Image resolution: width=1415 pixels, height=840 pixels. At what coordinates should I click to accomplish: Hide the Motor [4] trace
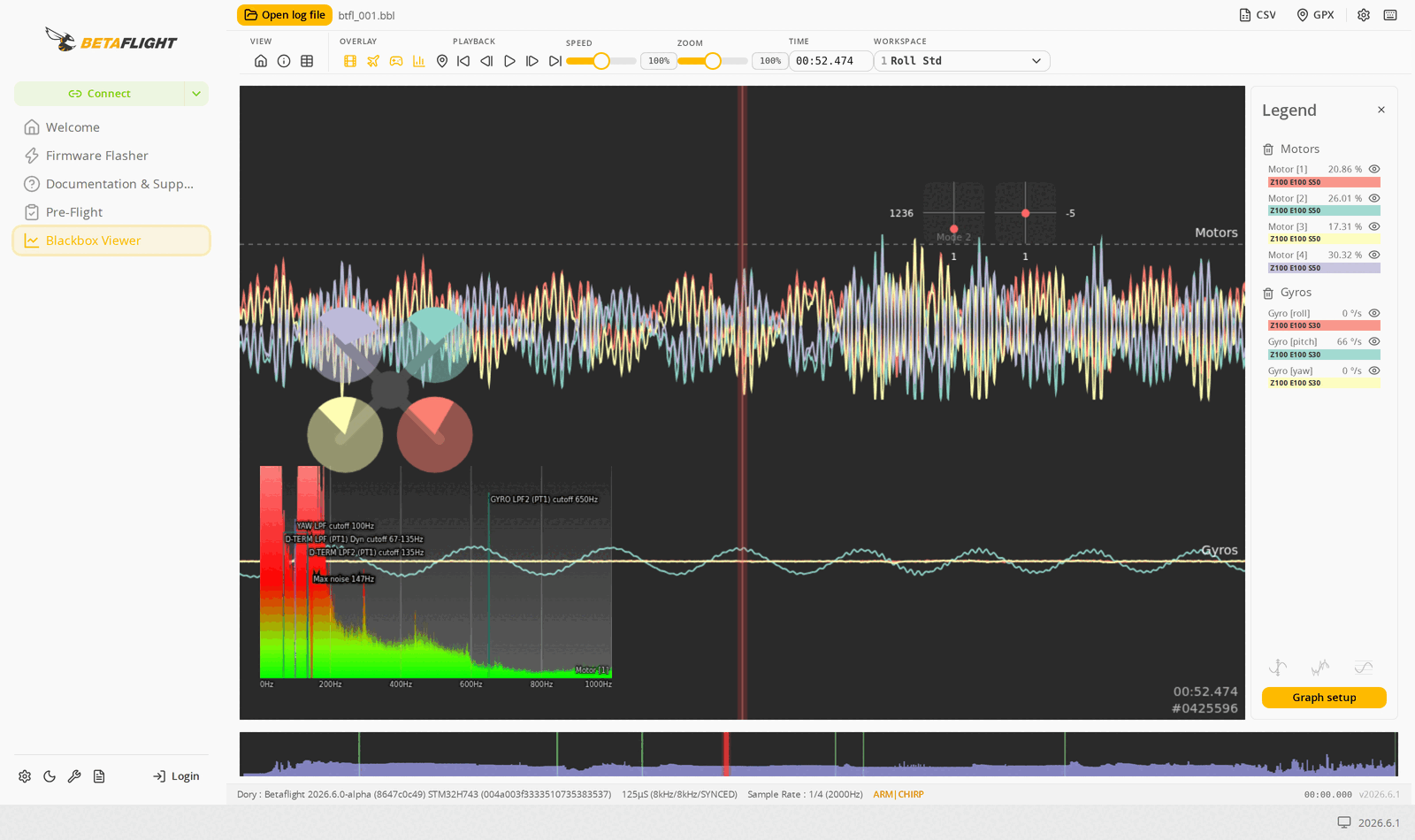pyautogui.click(x=1374, y=255)
